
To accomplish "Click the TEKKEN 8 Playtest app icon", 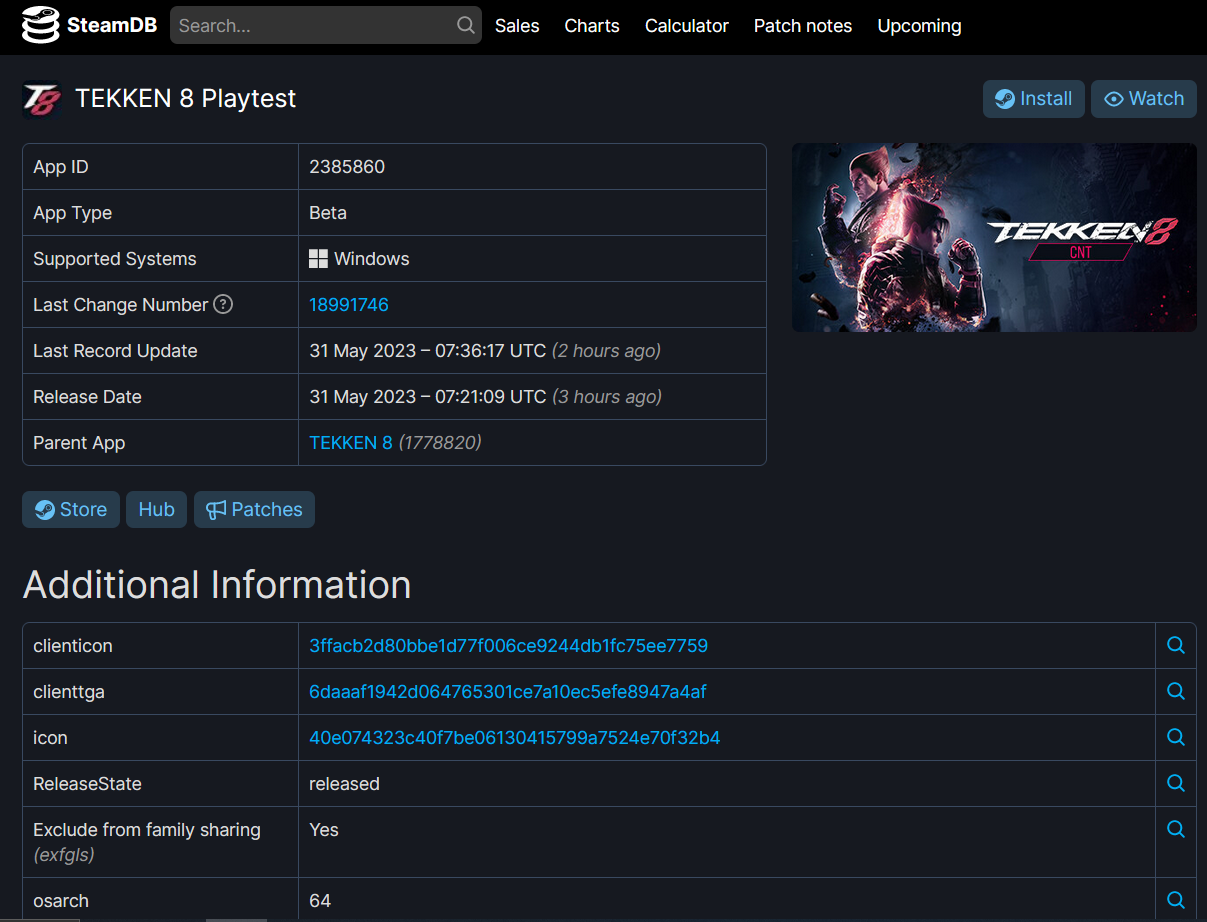I will pos(42,99).
